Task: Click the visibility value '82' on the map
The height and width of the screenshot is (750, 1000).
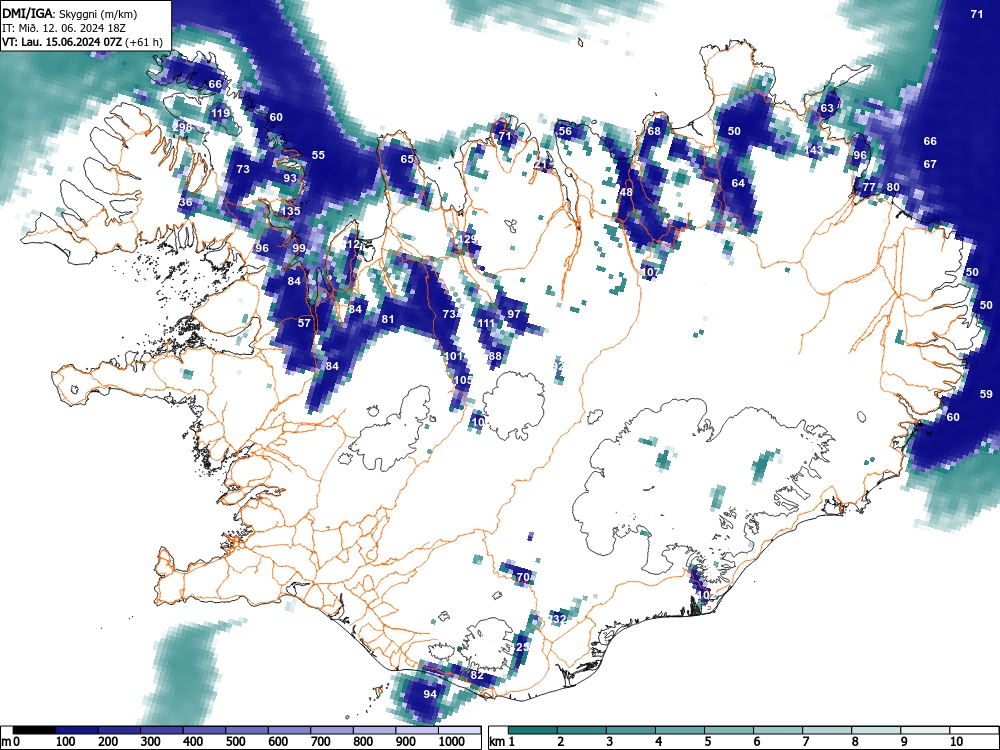Action: [x=477, y=675]
